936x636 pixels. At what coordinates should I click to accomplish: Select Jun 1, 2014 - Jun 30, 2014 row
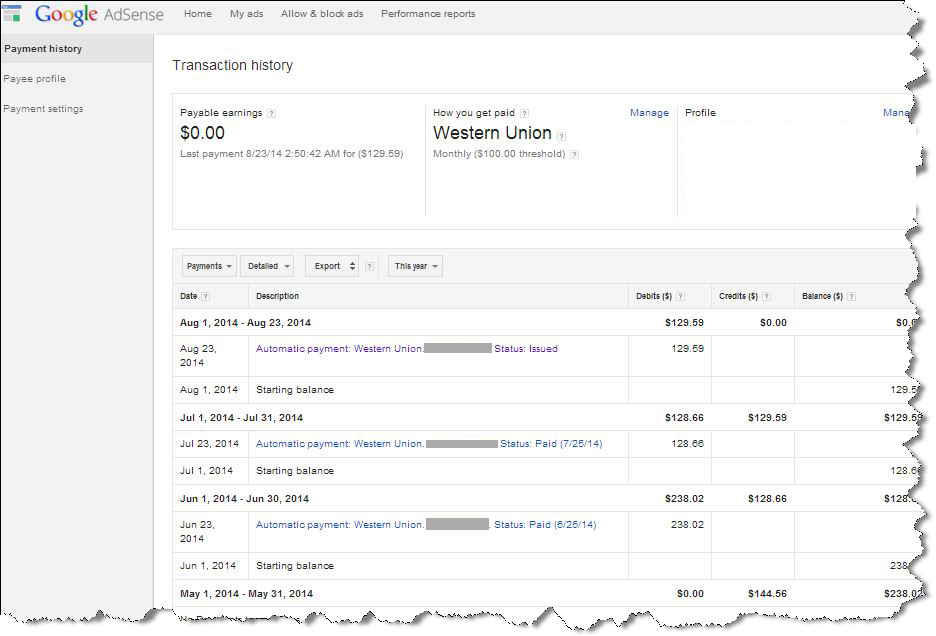[544, 499]
